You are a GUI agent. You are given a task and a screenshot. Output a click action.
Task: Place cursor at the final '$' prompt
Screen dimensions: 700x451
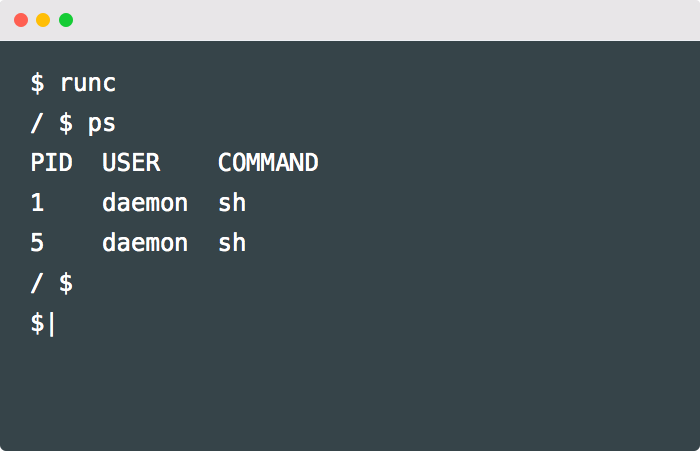tap(38, 323)
